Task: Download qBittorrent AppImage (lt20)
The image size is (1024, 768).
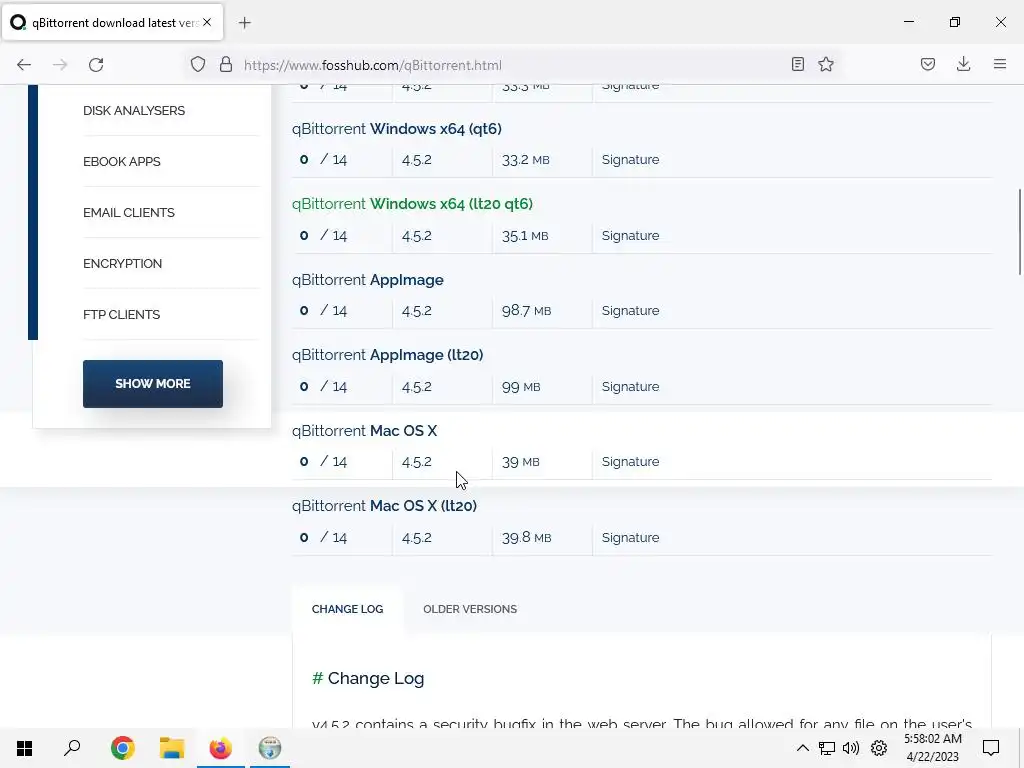Action: (387, 355)
